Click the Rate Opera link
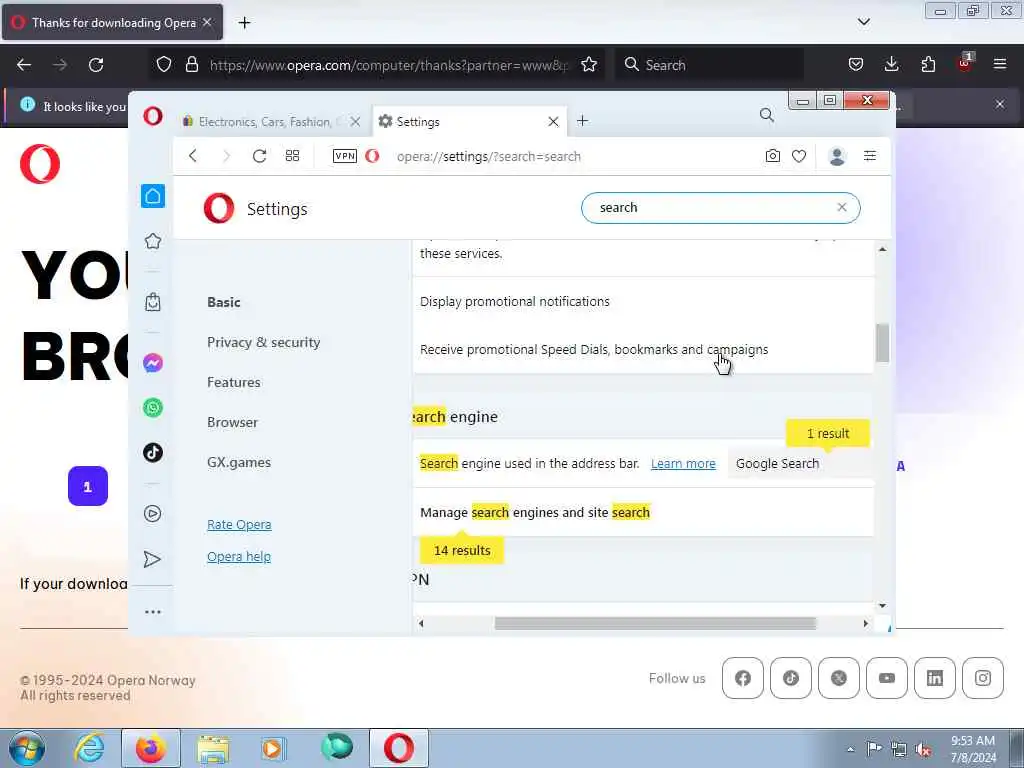 point(239,524)
